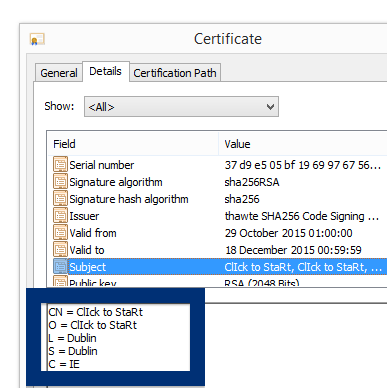Click the Certificate window title
This screenshot has height=388, width=387.
tap(228, 39)
